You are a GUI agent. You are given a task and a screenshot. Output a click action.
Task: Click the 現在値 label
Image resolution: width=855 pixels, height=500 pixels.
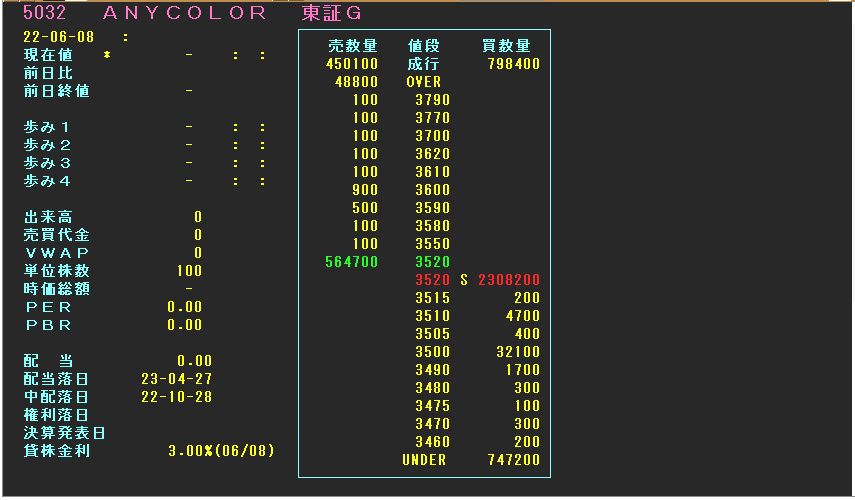47,55
